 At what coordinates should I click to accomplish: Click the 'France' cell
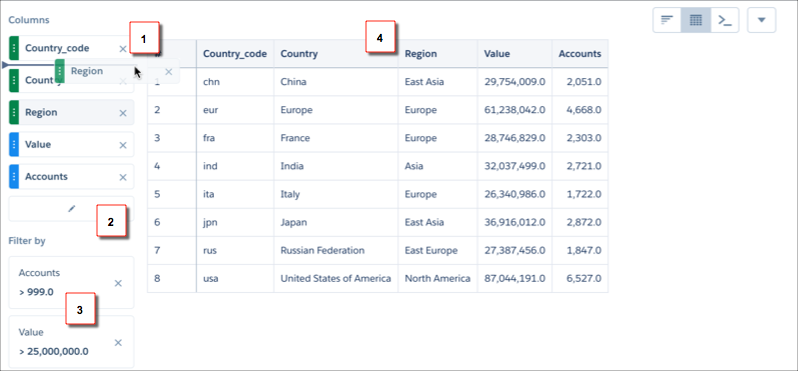coord(336,138)
